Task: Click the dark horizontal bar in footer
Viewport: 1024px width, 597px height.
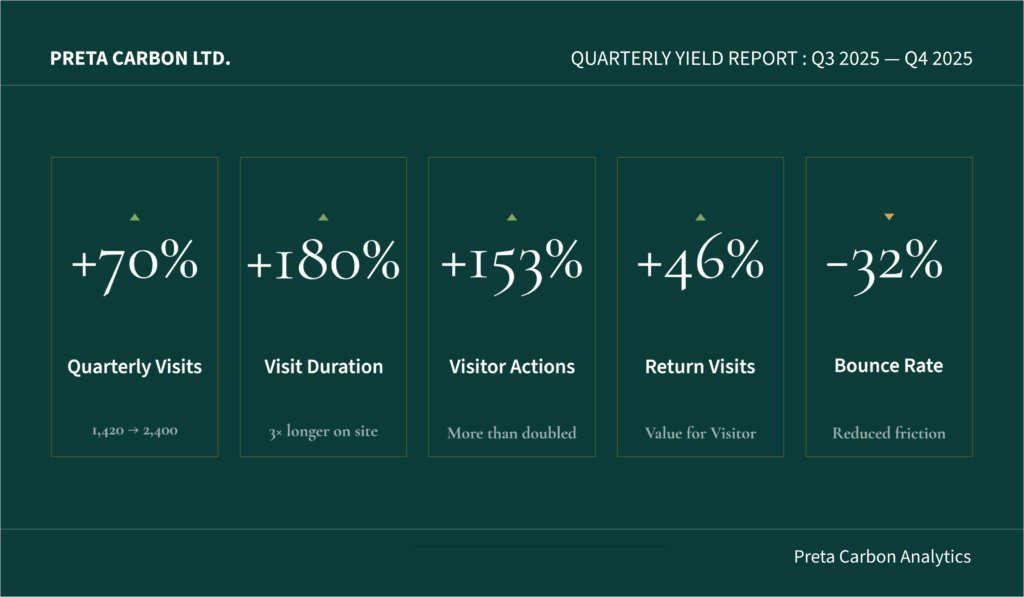Action: [x=539, y=547]
